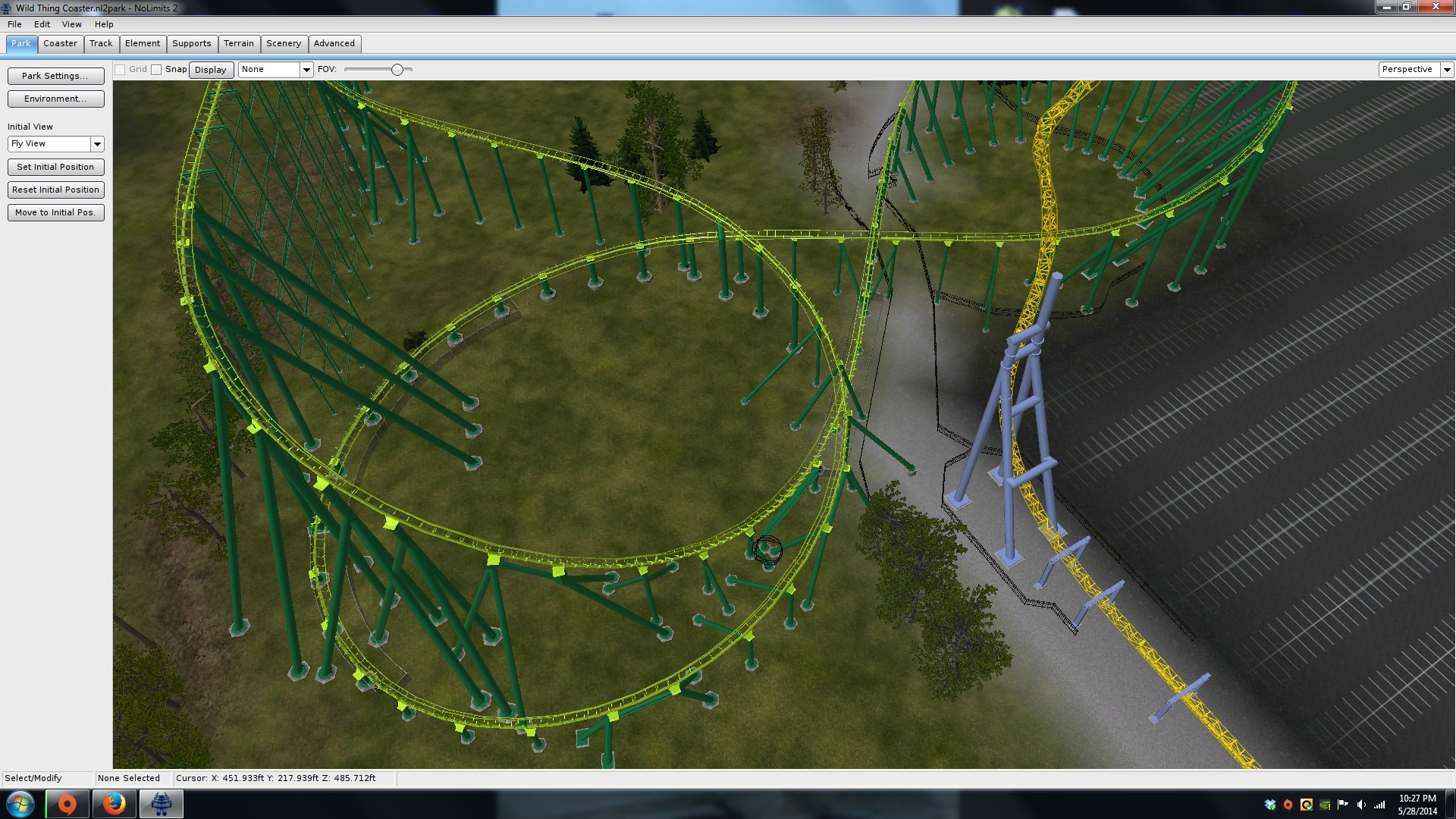Open the Dropbox tray icon
Viewport: 1456px width, 819px height.
coord(1270,805)
